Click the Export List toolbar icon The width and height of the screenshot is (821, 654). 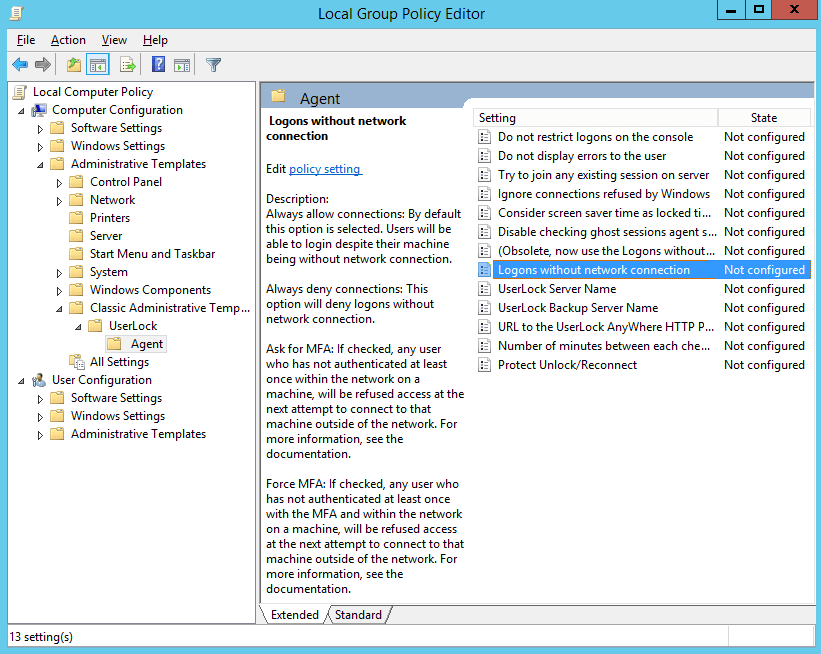(128, 65)
